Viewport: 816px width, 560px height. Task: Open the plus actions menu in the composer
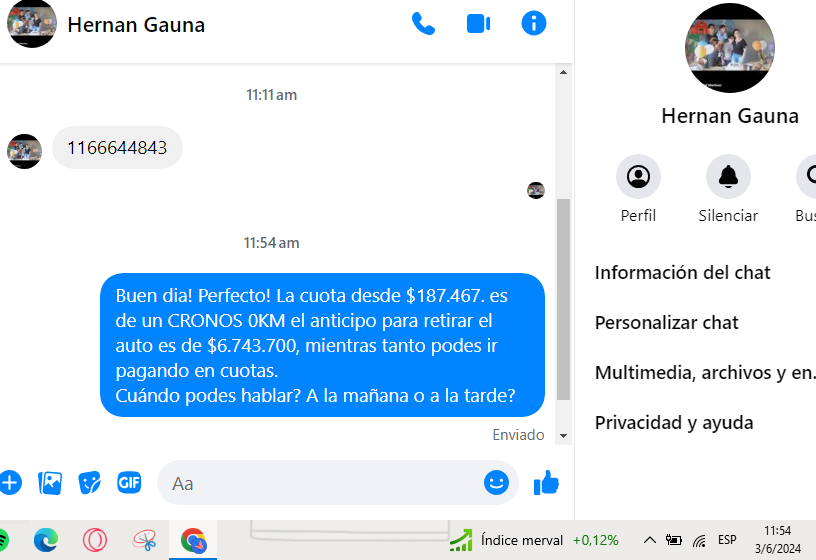pos(10,483)
